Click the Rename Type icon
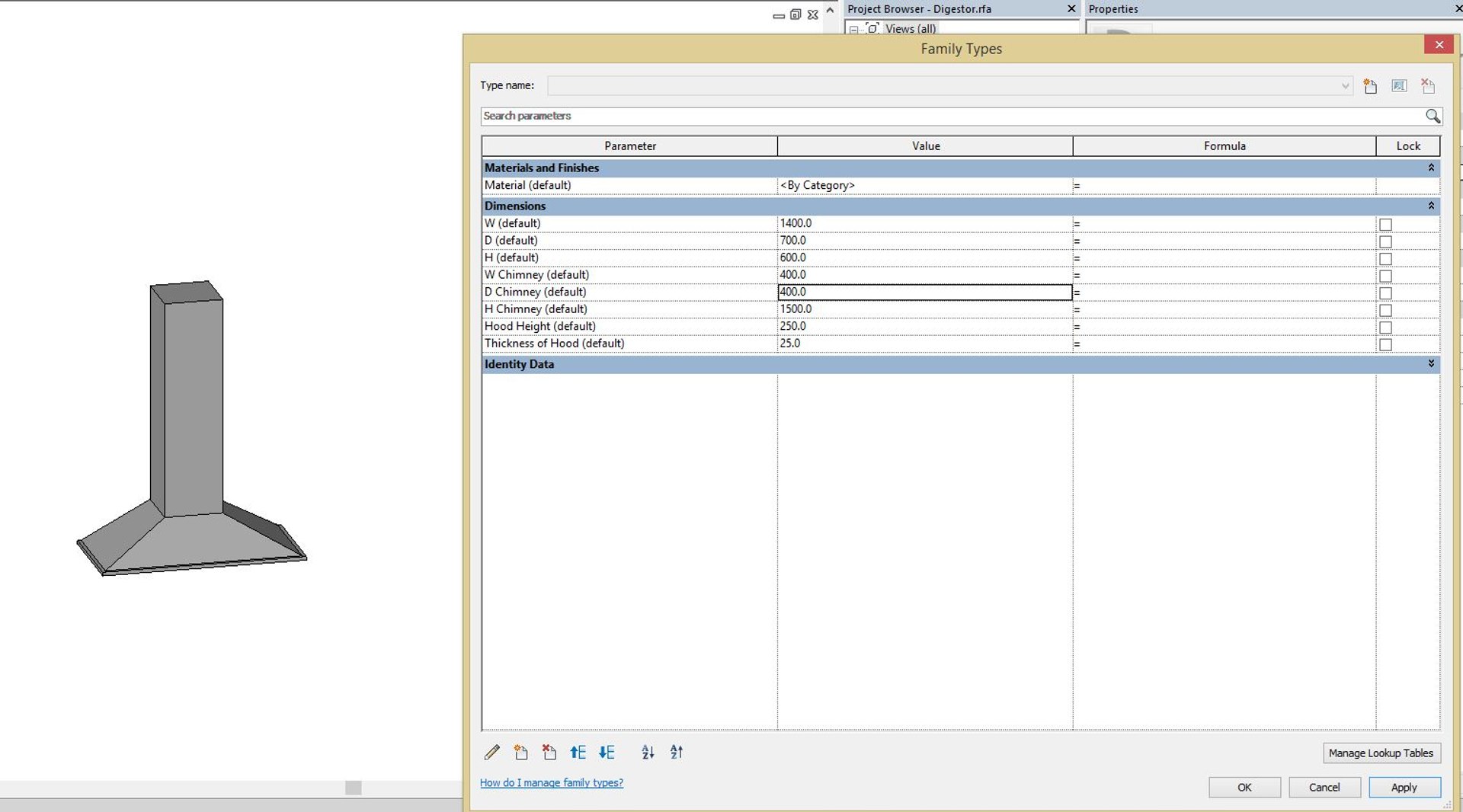Image resolution: width=1463 pixels, height=812 pixels. pyautogui.click(x=1399, y=86)
